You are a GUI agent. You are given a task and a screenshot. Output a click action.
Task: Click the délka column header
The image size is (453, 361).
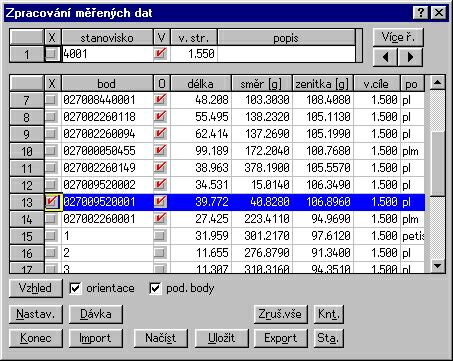[201, 84]
